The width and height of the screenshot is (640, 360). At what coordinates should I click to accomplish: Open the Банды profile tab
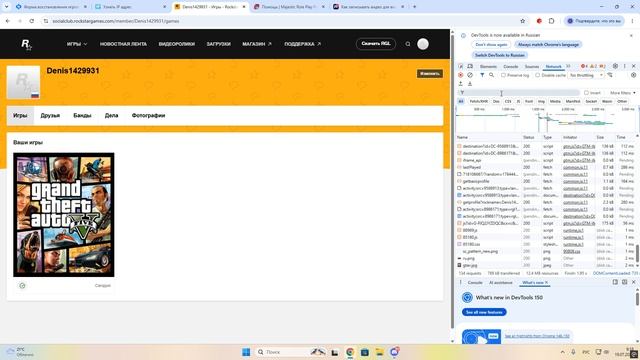(x=82, y=116)
